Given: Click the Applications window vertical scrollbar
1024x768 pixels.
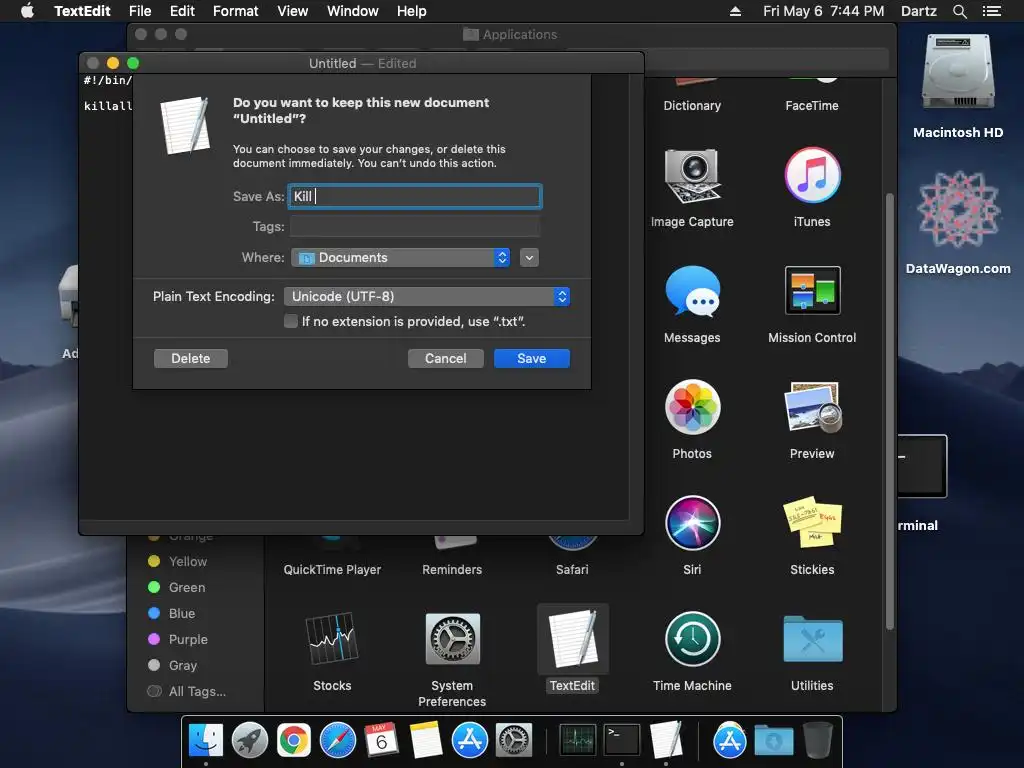Looking at the screenshot, I should point(889,411).
